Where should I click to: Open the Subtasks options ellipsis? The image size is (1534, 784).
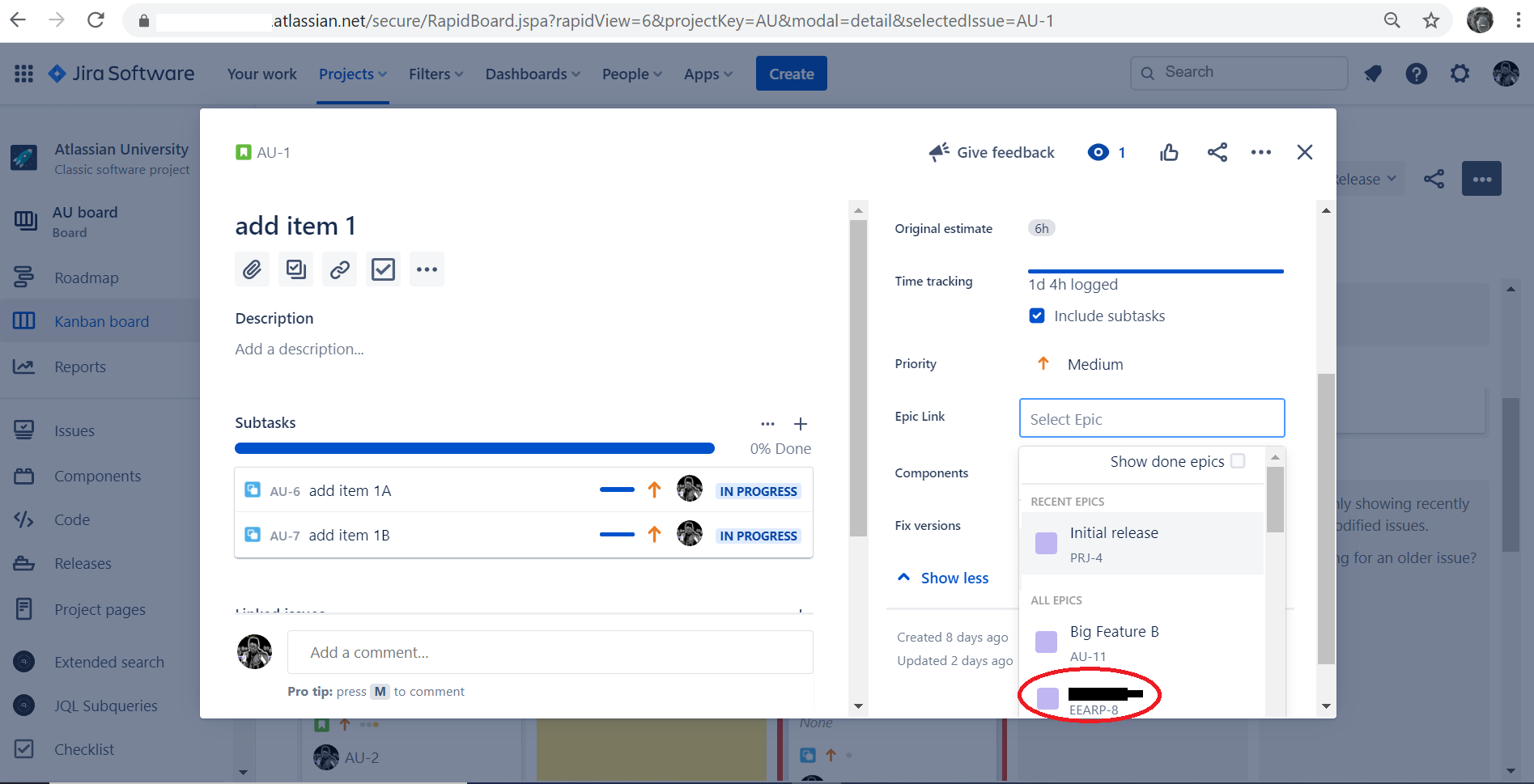point(767,424)
